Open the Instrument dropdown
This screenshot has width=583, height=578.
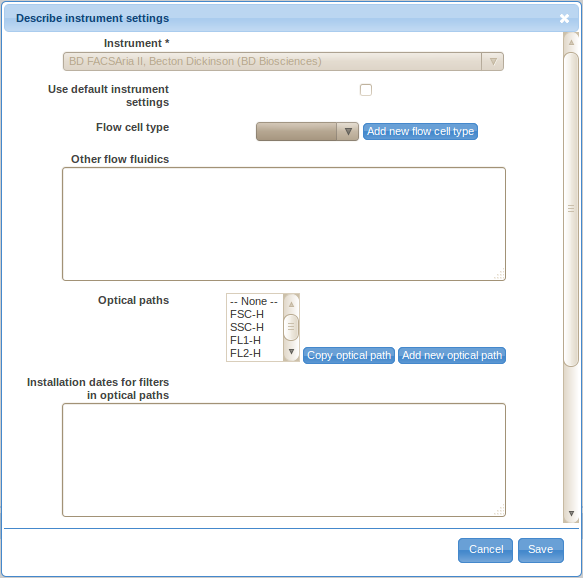283,61
